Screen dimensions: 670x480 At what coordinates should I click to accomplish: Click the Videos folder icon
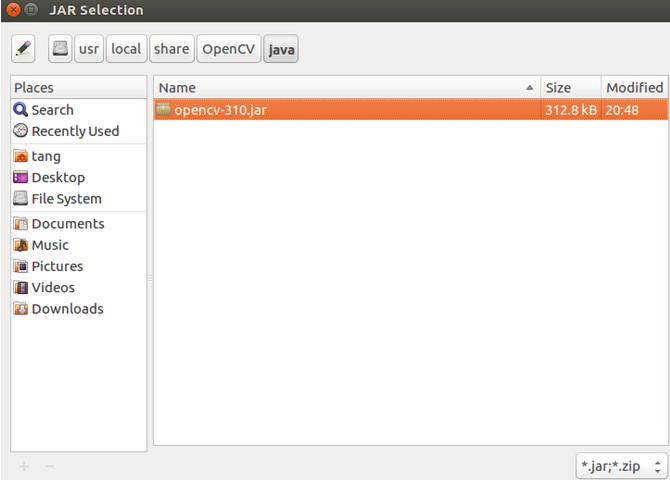pos(20,287)
